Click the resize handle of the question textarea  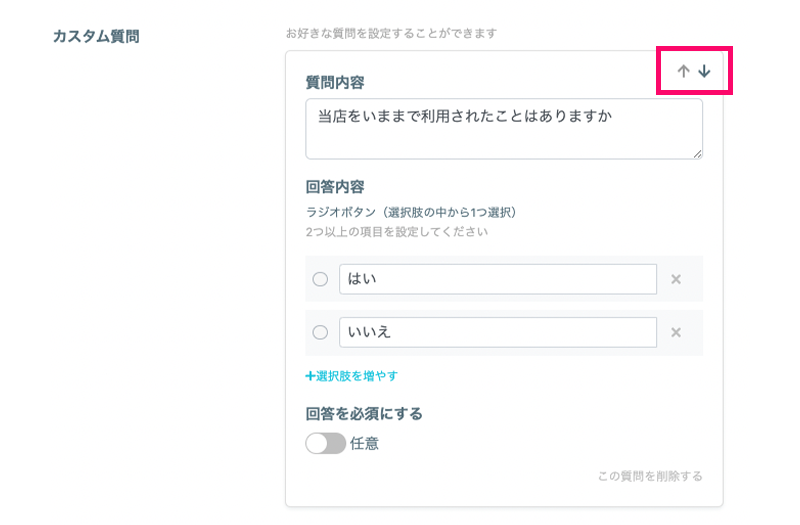pos(698,154)
